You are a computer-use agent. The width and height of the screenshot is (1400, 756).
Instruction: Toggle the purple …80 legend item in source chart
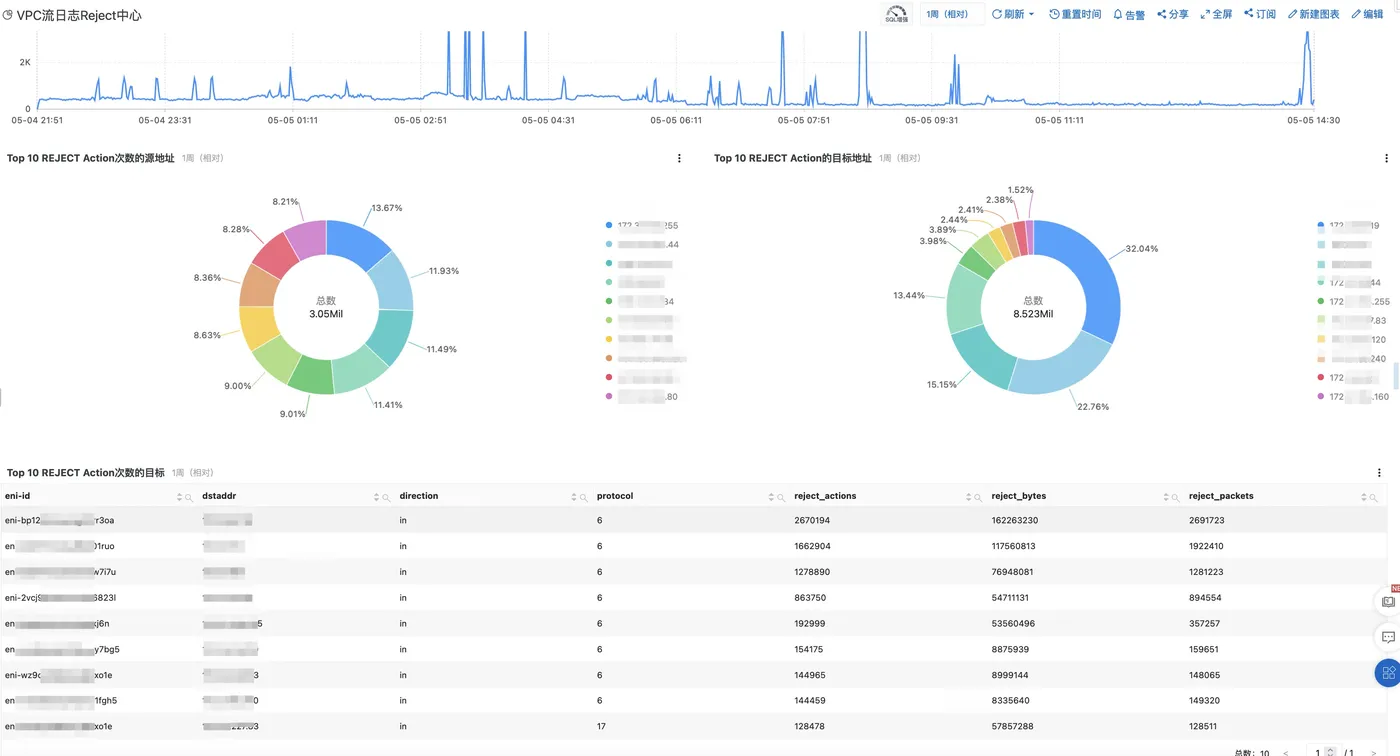click(642, 397)
